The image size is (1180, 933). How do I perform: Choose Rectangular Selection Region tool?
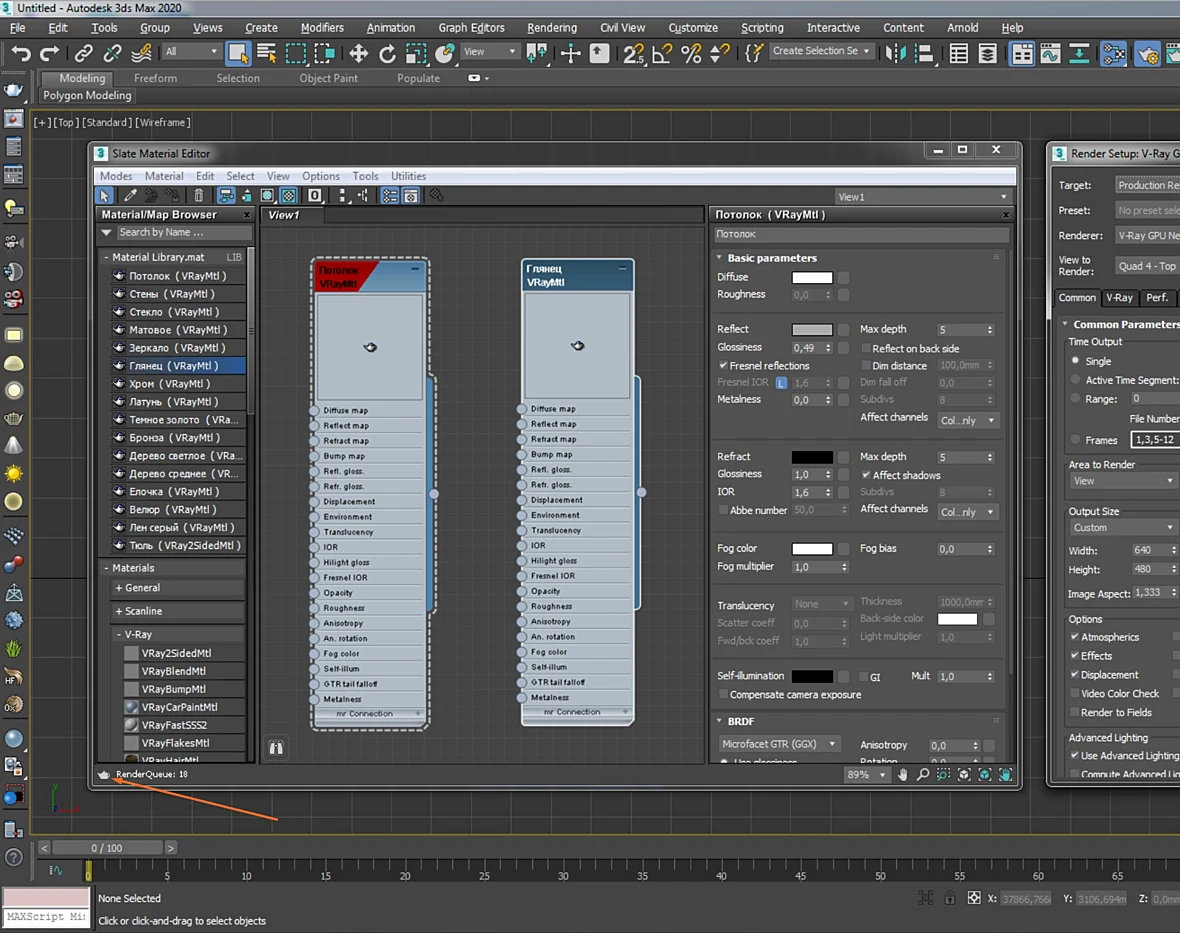[x=297, y=53]
